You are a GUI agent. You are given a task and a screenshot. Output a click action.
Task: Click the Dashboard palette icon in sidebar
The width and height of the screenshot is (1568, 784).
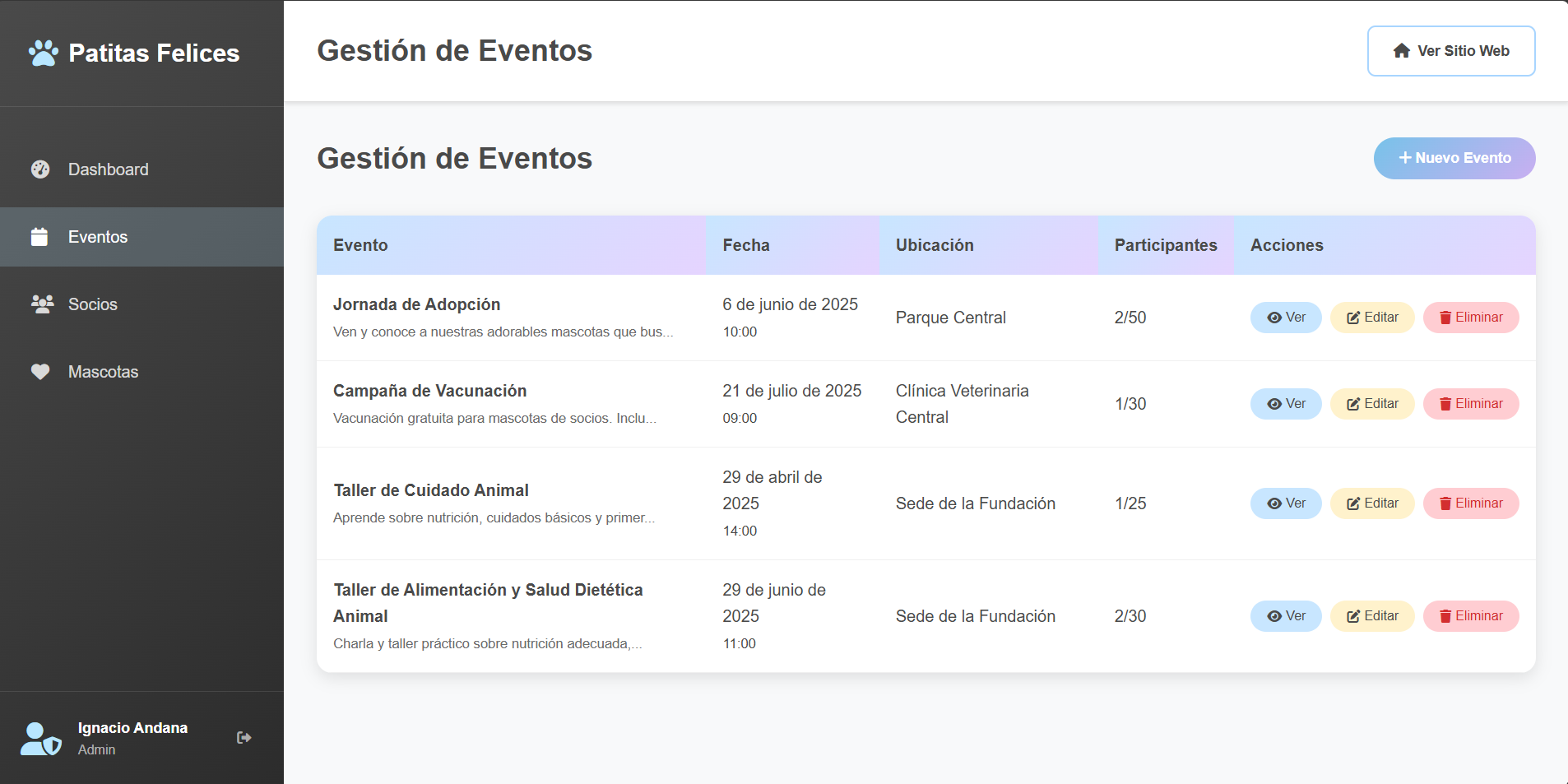(40, 169)
